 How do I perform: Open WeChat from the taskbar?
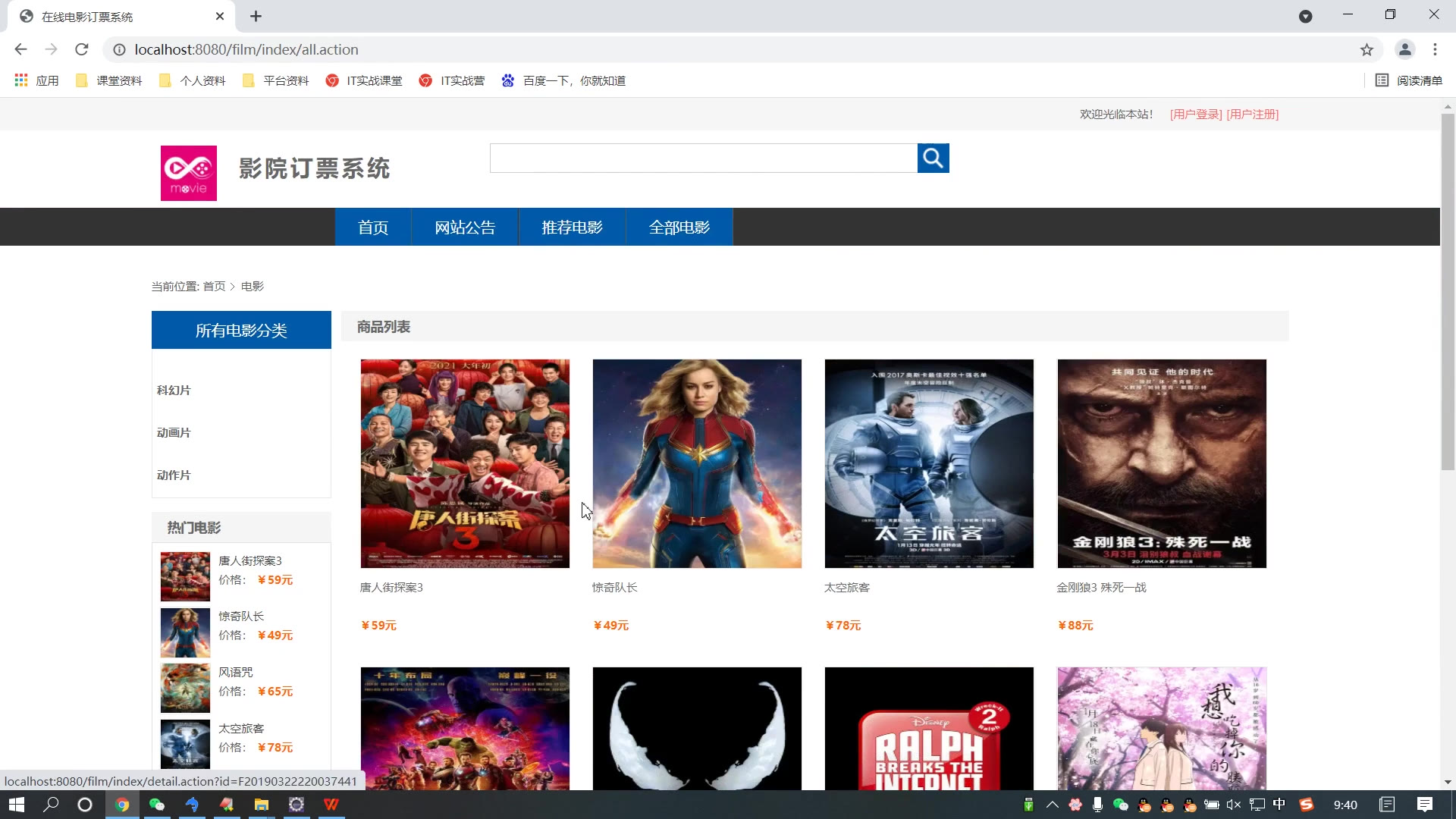tap(157, 805)
